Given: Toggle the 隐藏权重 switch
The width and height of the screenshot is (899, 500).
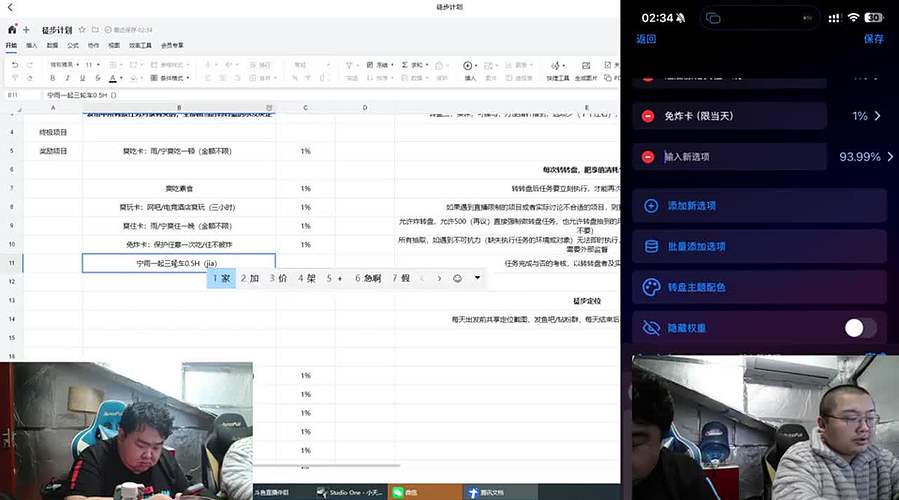Looking at the screenshot, I should (x=860, y=327).
